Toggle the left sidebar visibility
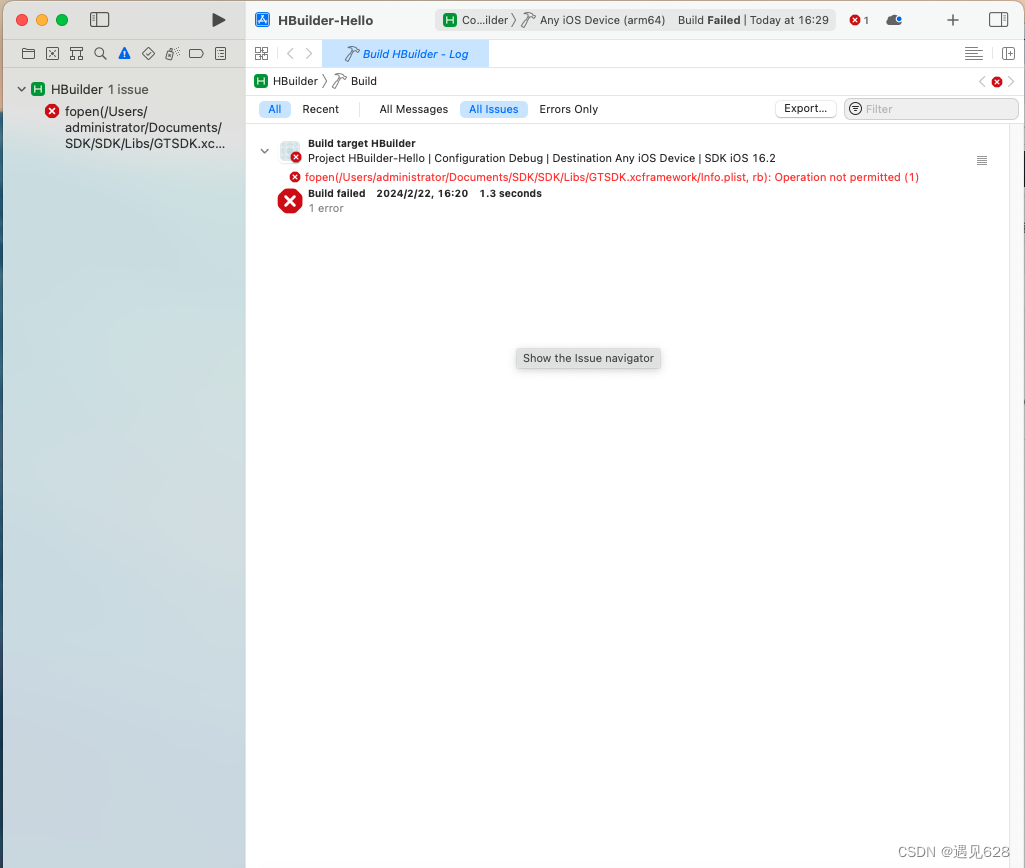This screenshot has width=1025, height=868. pyautogui.click(x=99, y=19)
